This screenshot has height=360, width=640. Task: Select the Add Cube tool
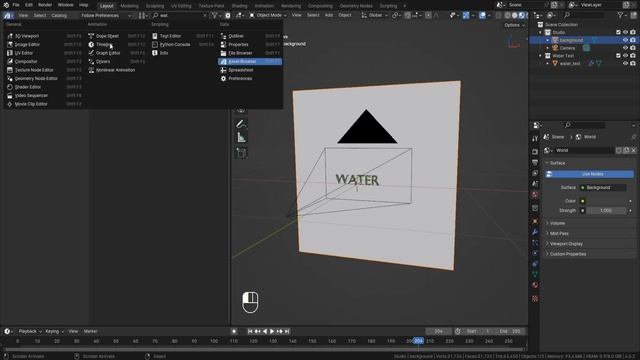(x=241, y=153)
